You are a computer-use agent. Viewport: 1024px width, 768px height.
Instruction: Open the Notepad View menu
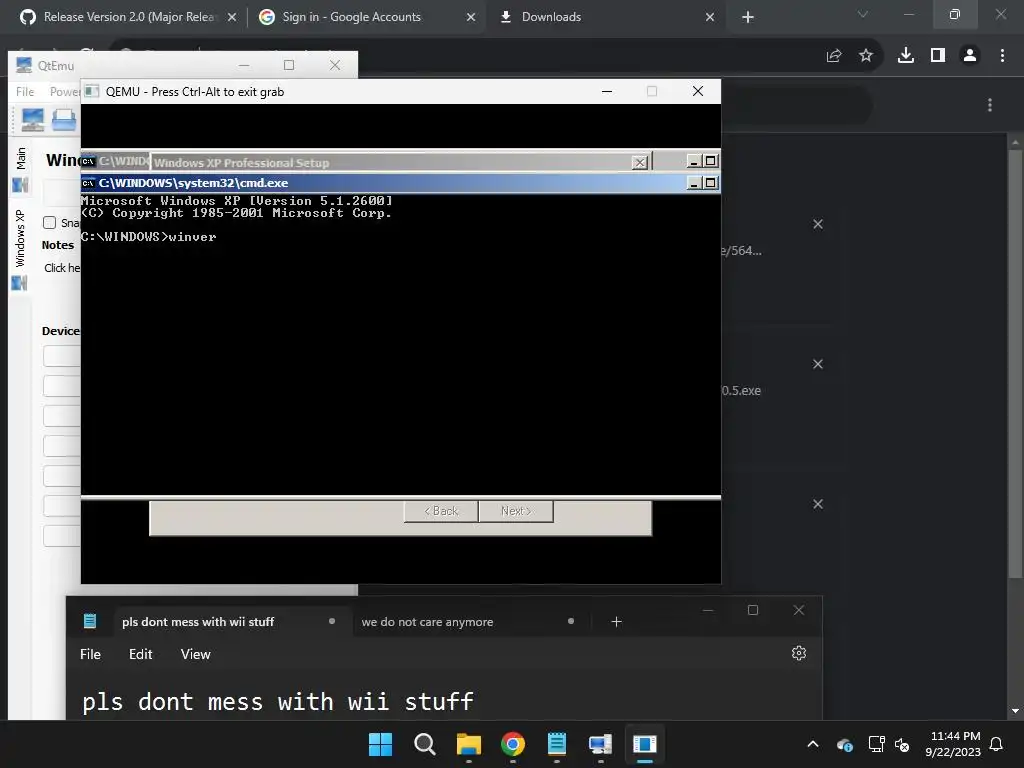[x=195, y=654]
